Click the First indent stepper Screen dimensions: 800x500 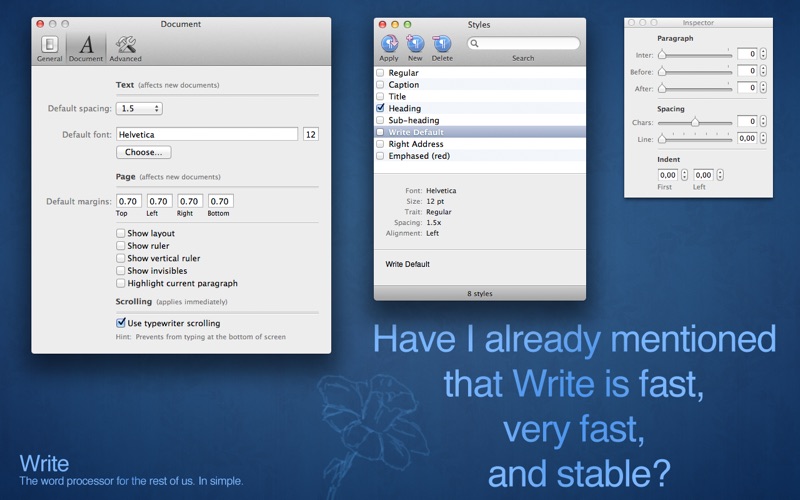[x=685, y=175]
